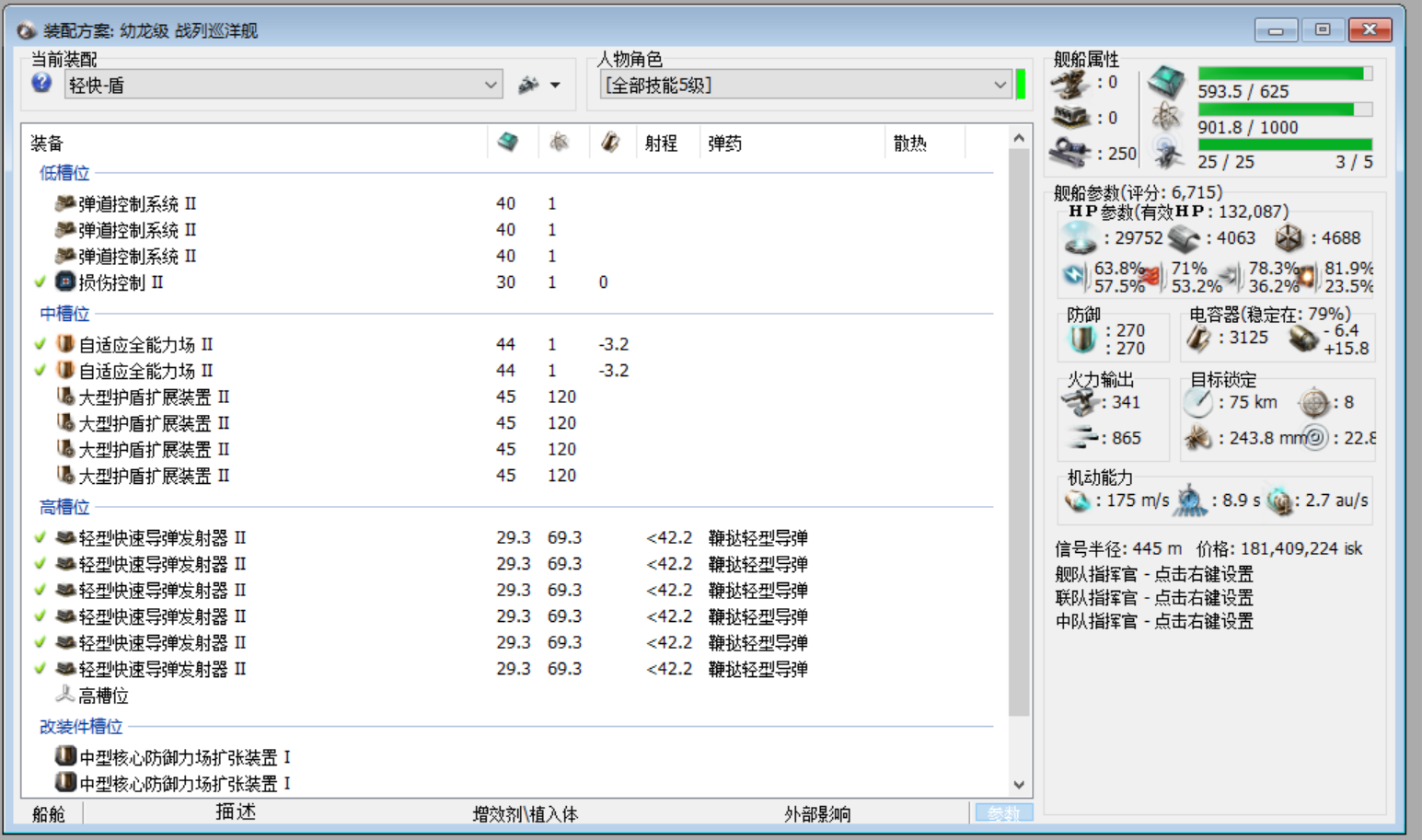Click the missile volley icon showing 865
The width and height of the screenshot is (1422, 840).
pos(1082,438)
